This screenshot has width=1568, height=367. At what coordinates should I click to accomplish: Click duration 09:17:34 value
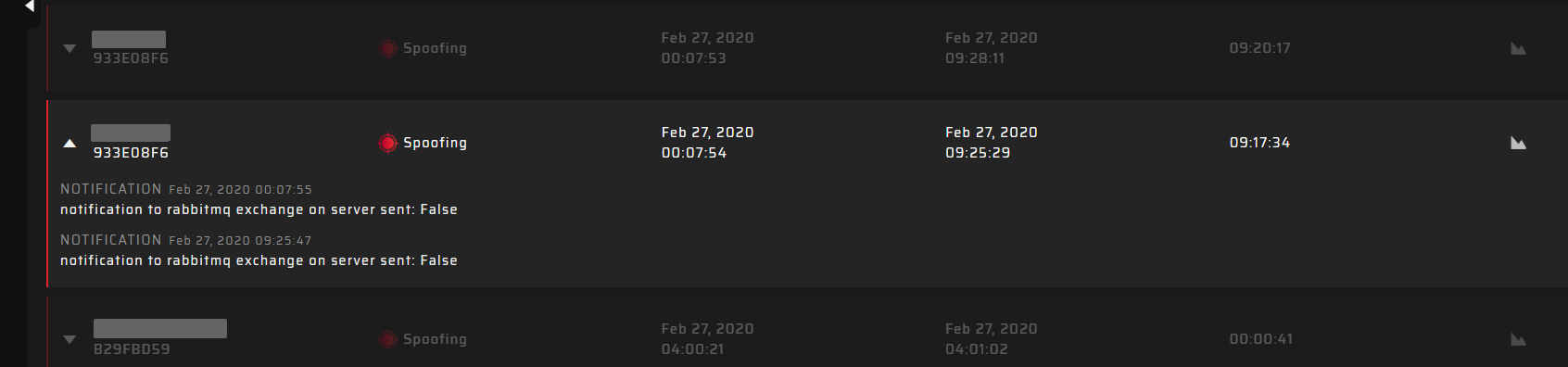point(1259,143)
